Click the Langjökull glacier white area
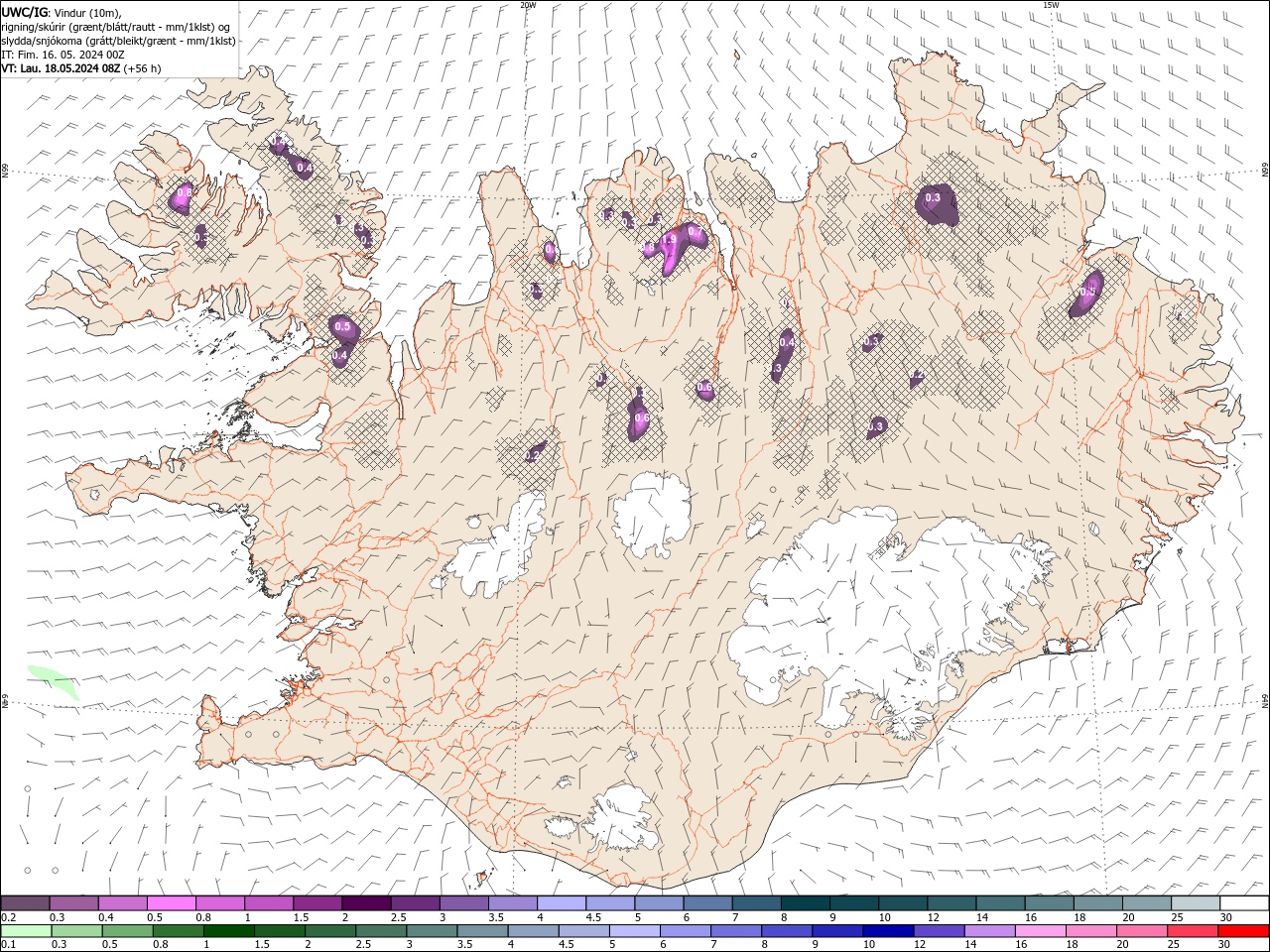 [x=496, y=550]
